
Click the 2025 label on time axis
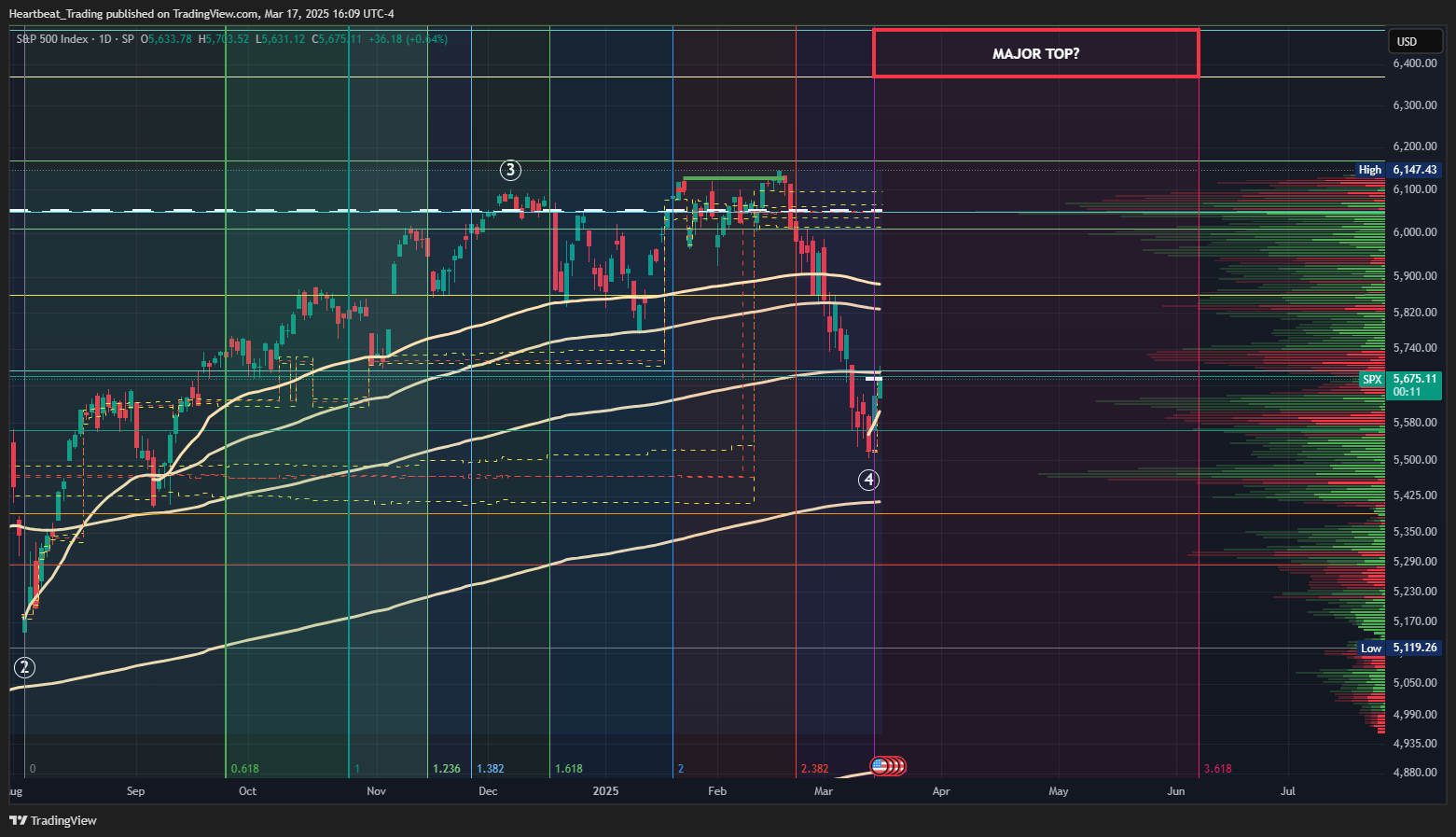605,791
